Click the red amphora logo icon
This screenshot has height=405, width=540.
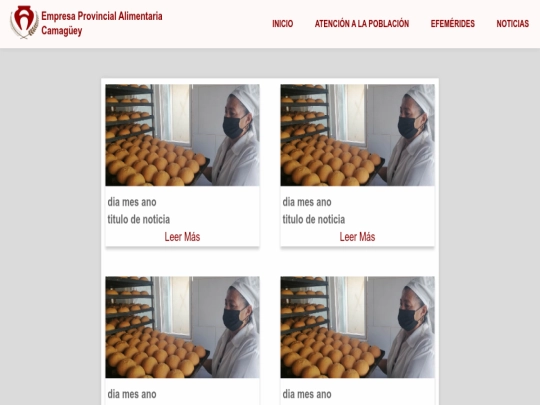pyautogui.click(x=24, y=22)
